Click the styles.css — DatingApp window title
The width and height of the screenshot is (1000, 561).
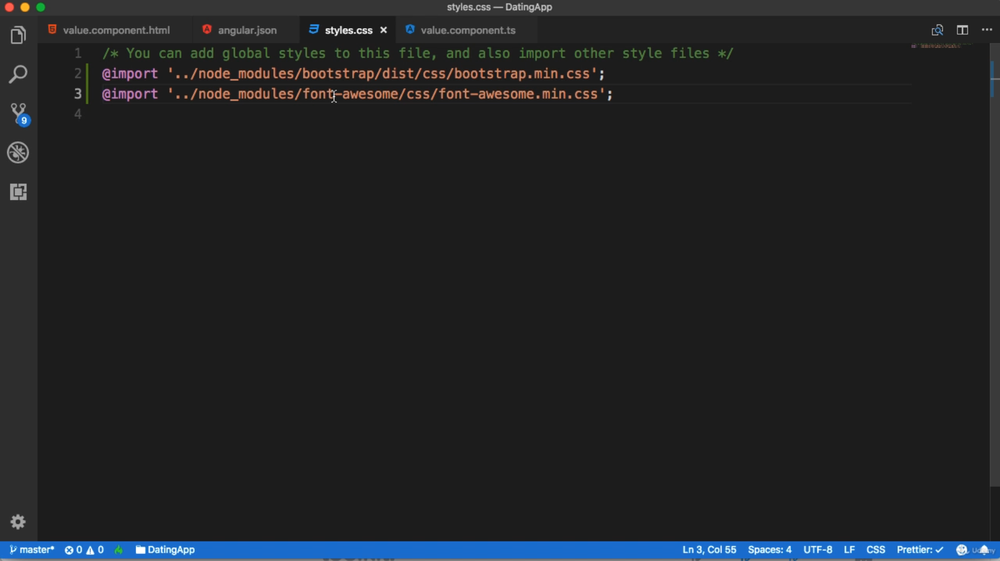(499, 7)
